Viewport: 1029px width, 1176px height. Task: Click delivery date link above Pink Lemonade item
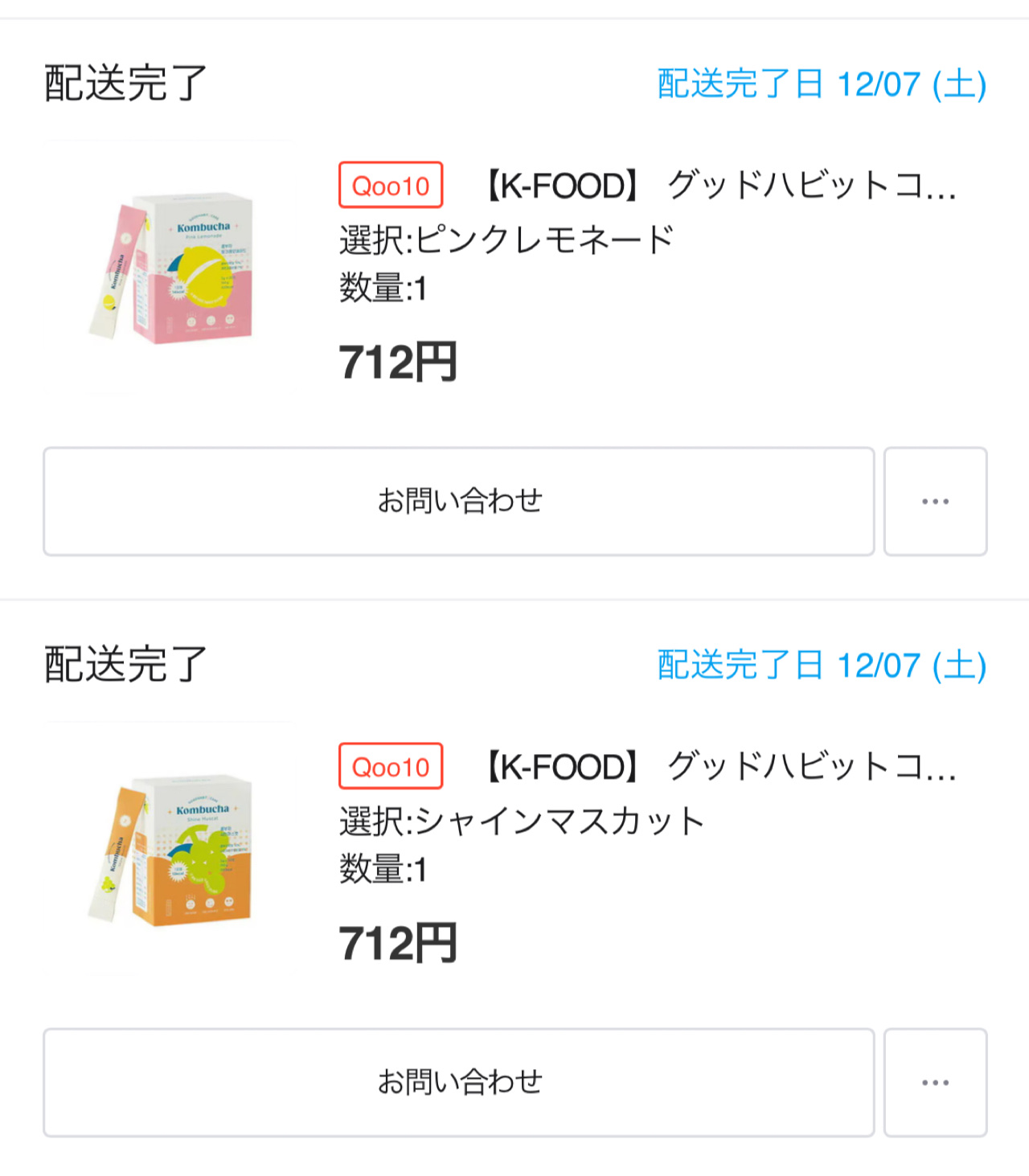point(822,84)
